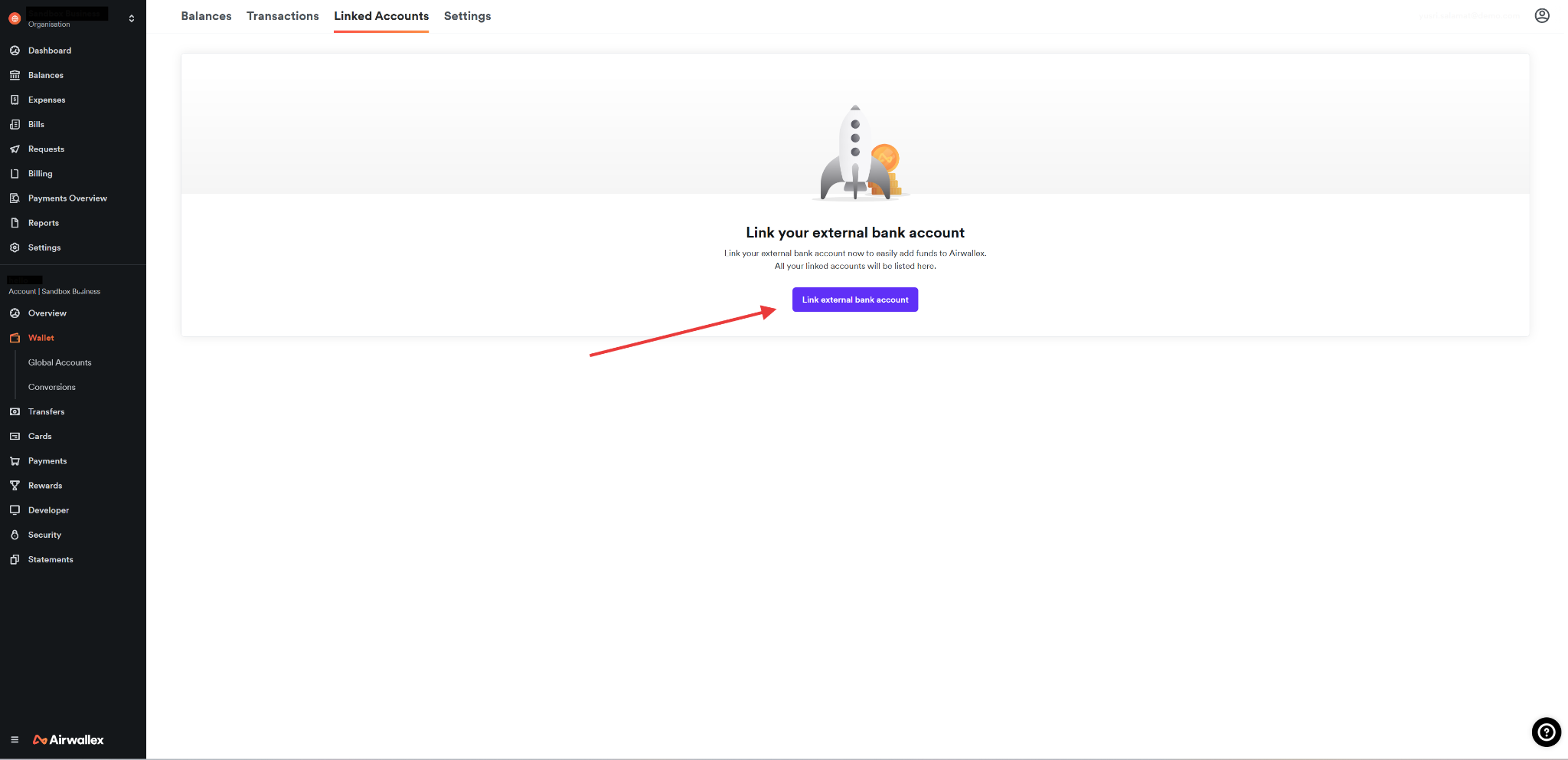Open the help question mark button
The width and height of the screenshot is (1568, 760).
click(1546, 732)
